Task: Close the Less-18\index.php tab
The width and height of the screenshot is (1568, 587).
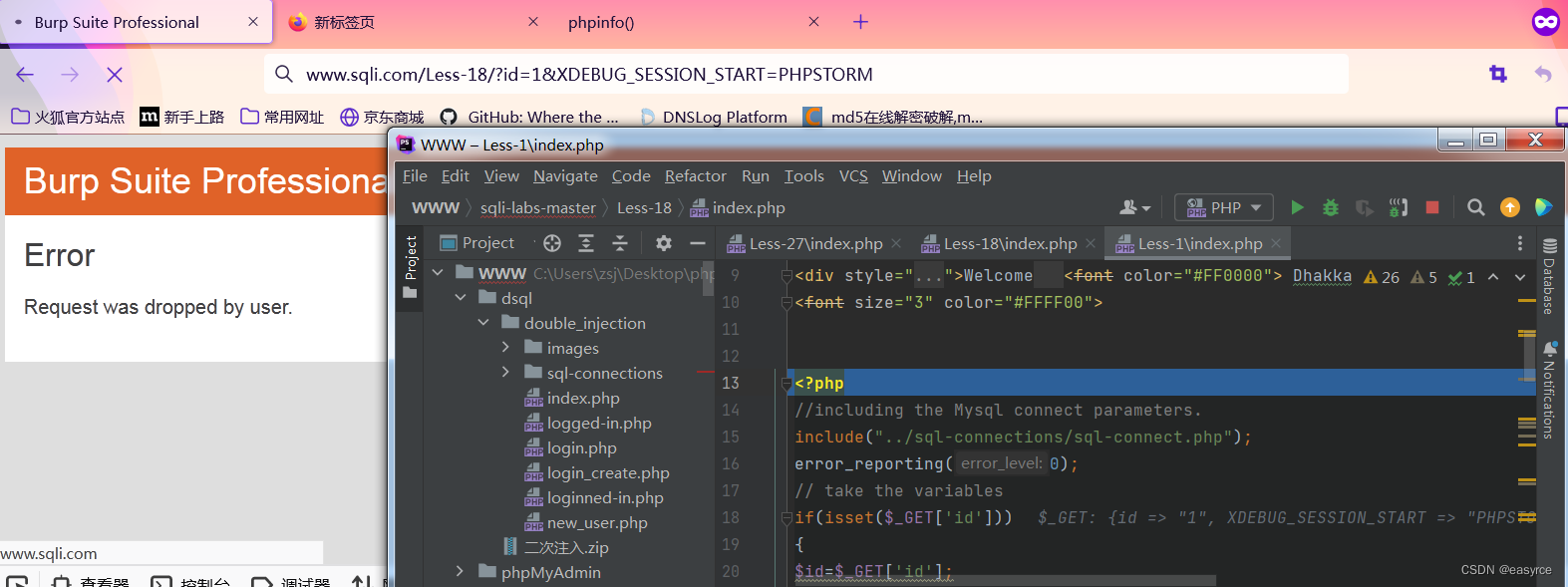Action: [1091, 243]
